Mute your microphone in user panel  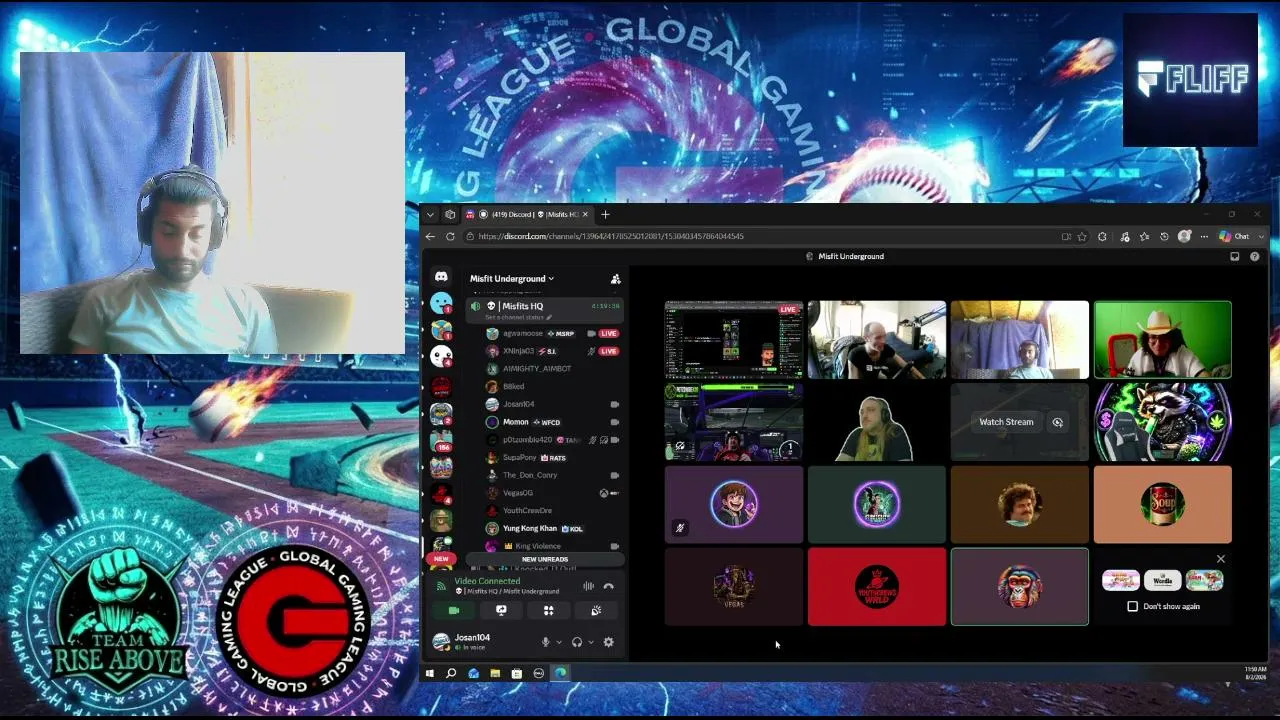545,642
